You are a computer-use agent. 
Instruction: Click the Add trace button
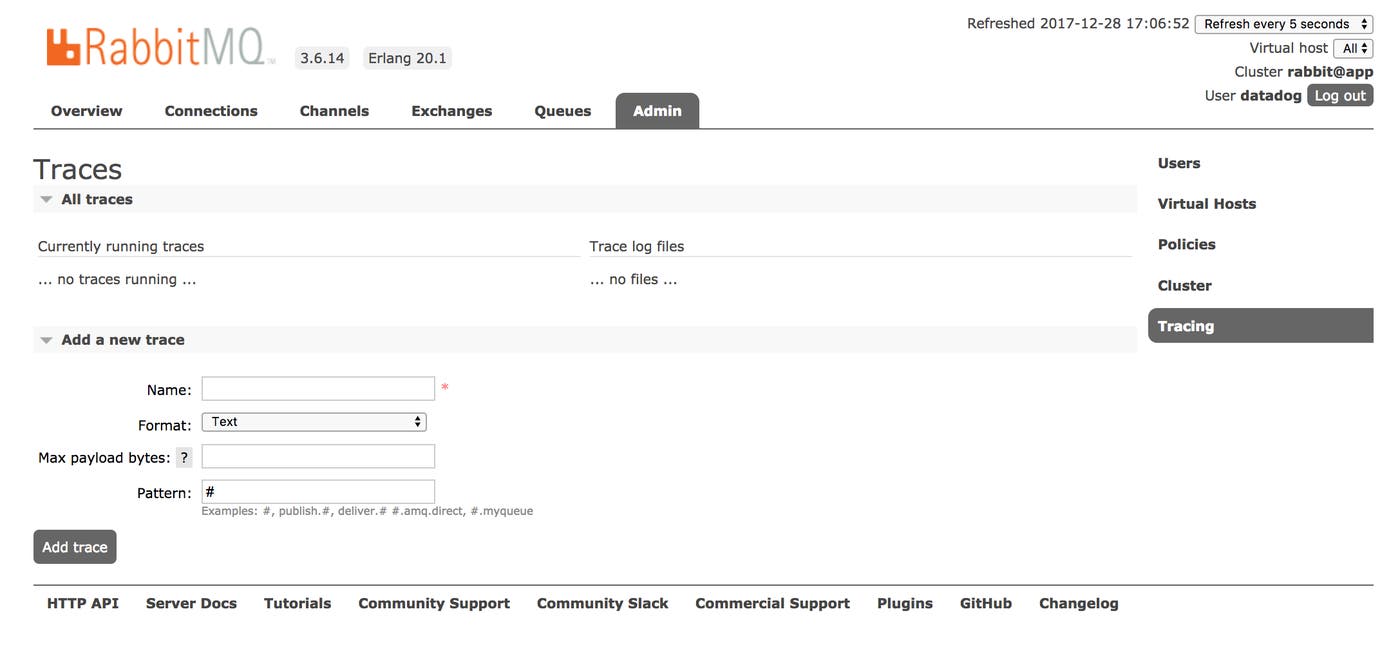click(74, 547)
